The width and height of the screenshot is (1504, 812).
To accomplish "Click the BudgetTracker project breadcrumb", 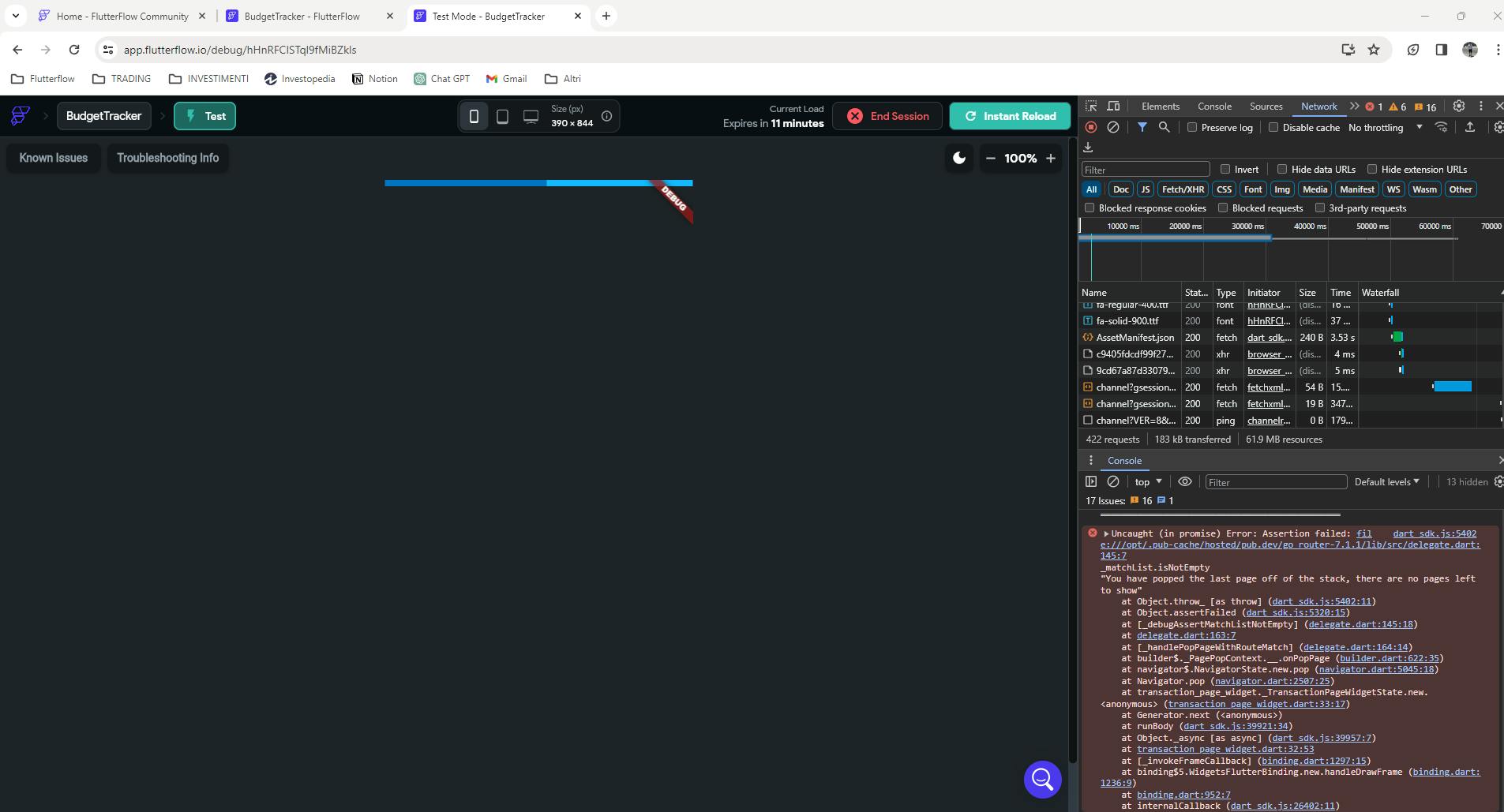I will tap(103, 116).
